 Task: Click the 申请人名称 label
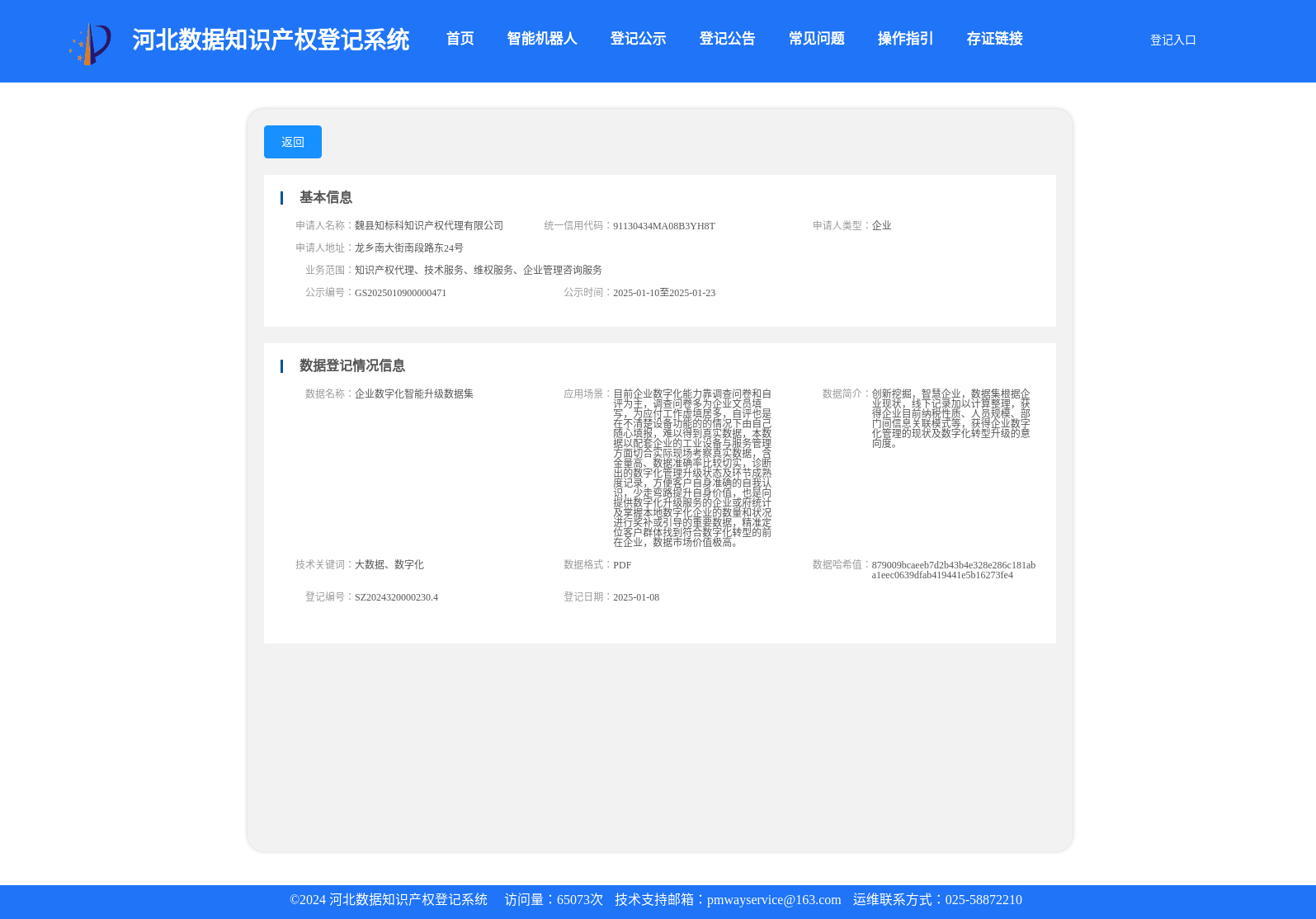[325, 225]
